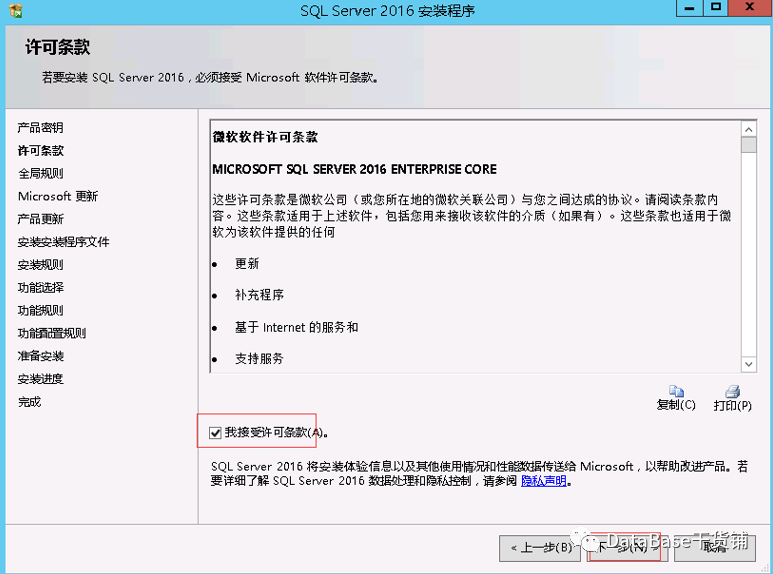Screen dimensions: 773x574
Task: Click the license text scroll up arrow
Action: pos(748,129)
